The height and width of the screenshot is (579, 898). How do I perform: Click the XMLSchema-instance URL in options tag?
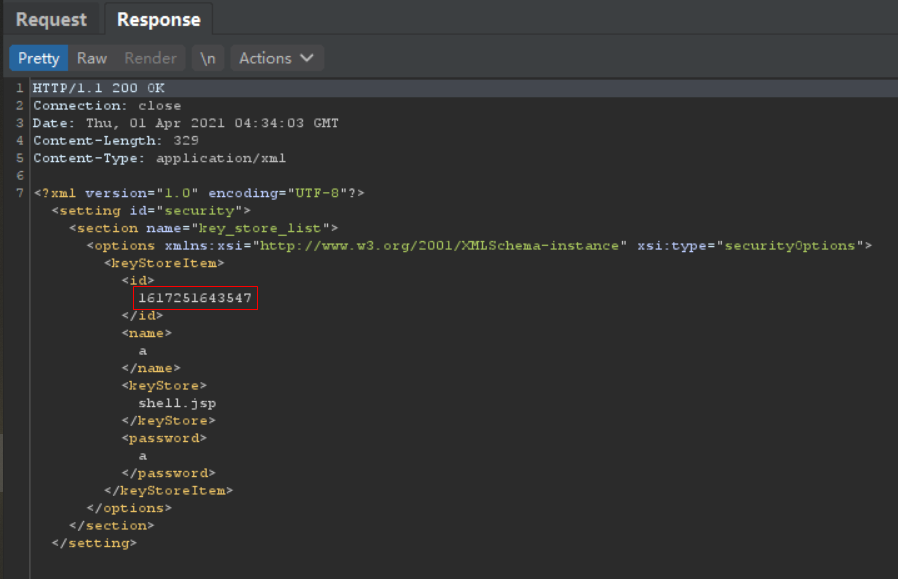(440, 245)
